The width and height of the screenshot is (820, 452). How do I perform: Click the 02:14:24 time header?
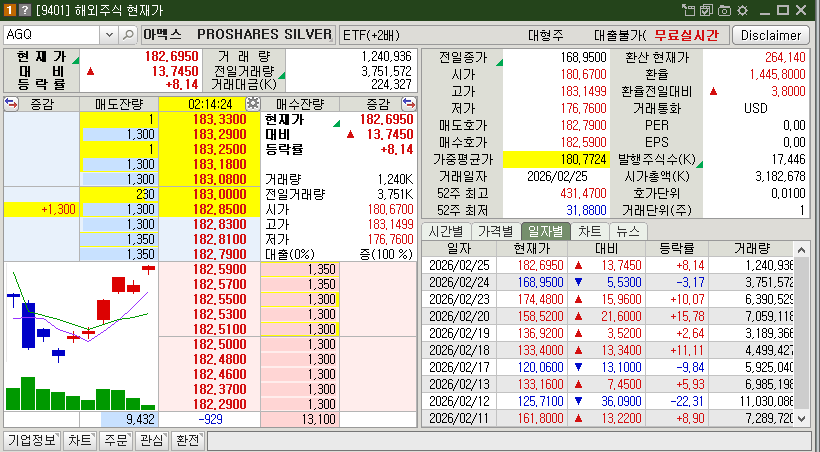click(x=210, y=104)
